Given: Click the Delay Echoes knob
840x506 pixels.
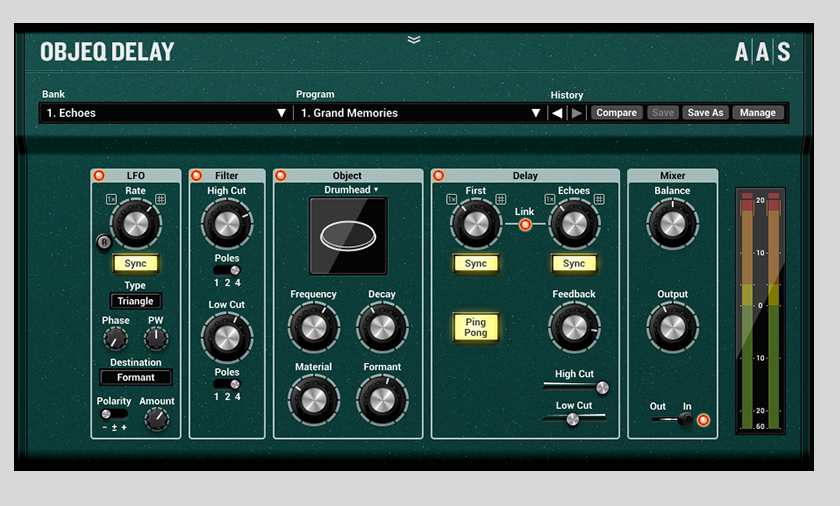Looking at the screenshot, I should coord(574,223).
